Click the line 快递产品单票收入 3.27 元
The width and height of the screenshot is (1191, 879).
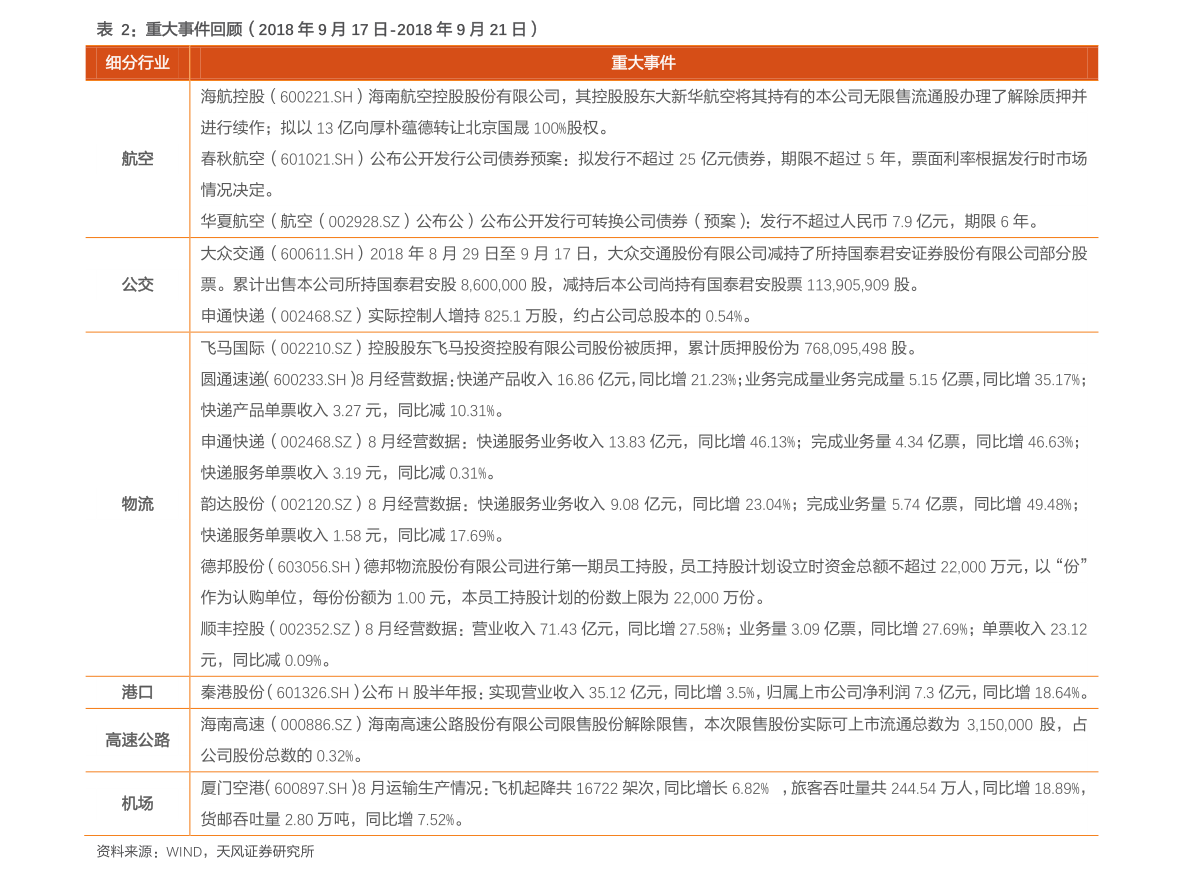[352, 410]
